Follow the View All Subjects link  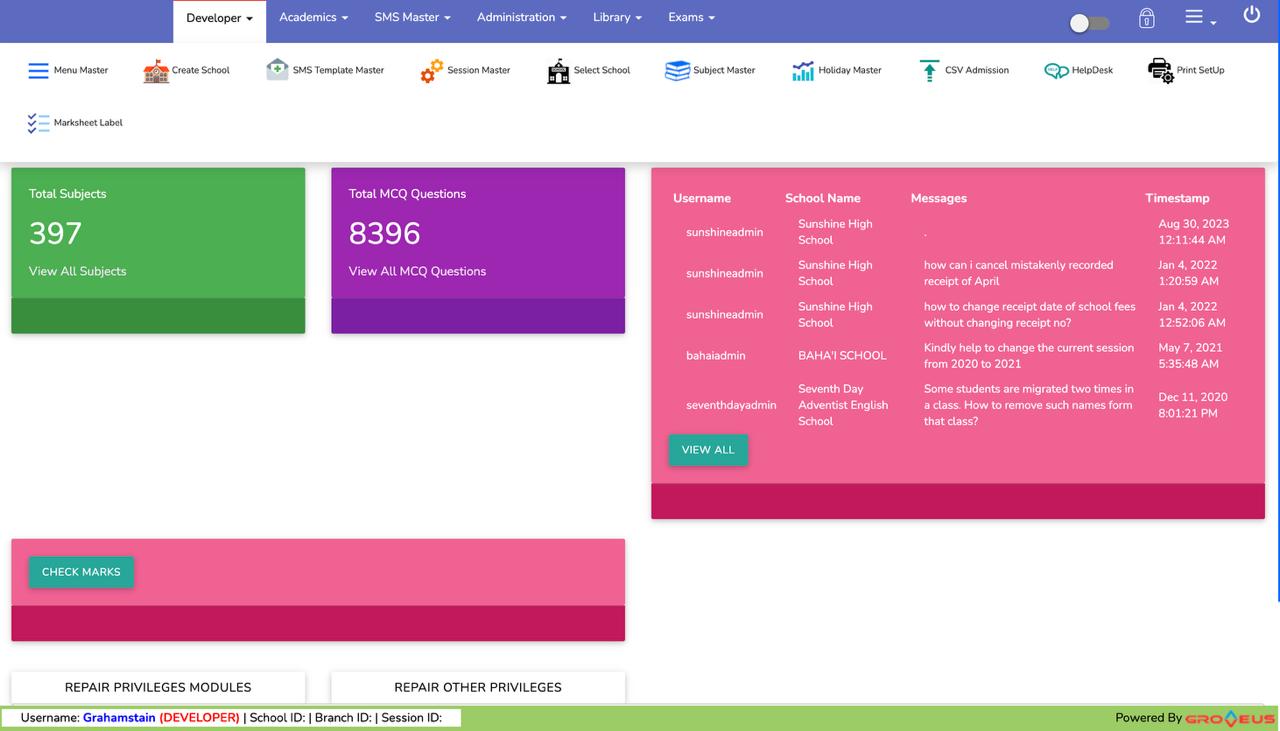click(x=78, y=271)
